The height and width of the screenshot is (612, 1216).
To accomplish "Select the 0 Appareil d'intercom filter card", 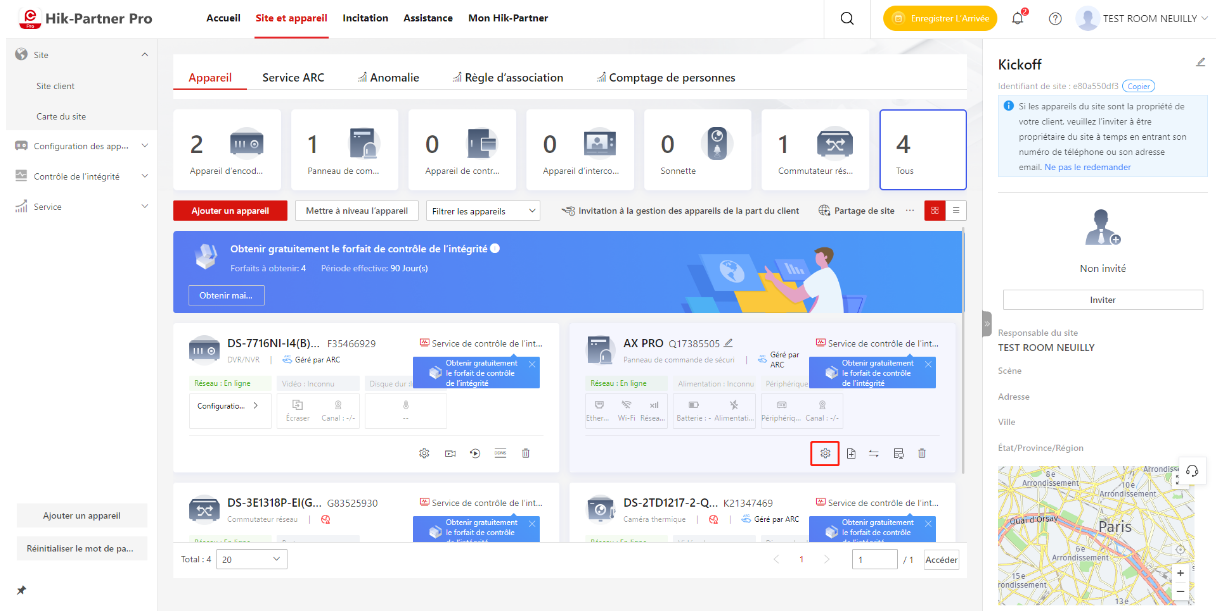I will (579, 149).
